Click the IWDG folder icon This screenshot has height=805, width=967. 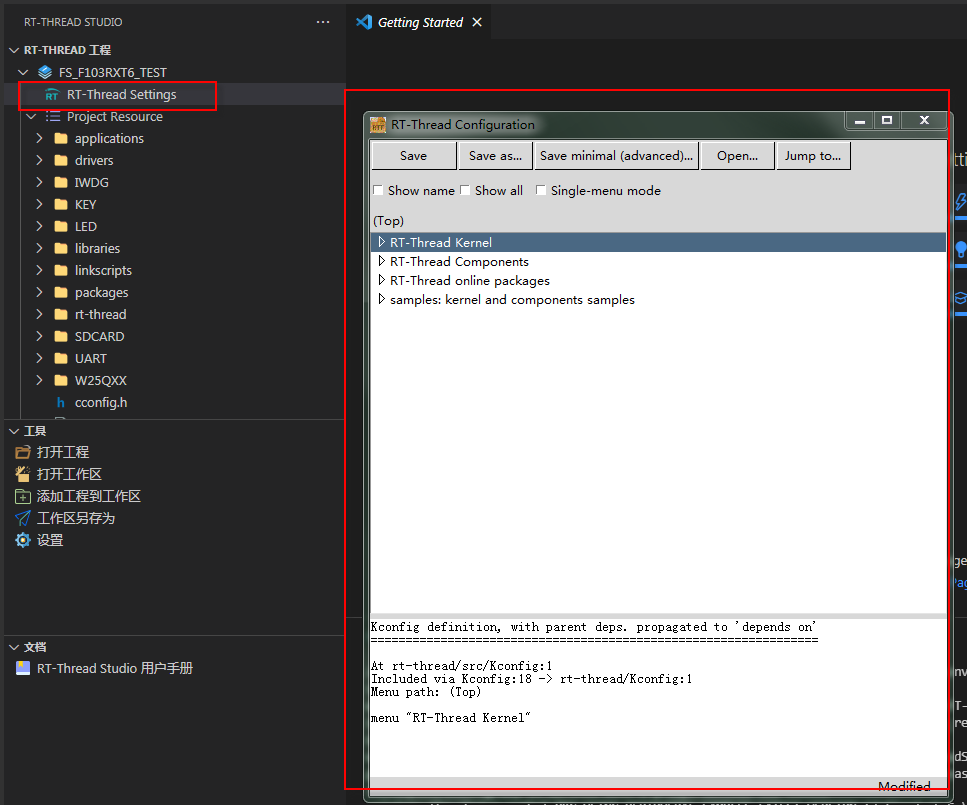click(61, 183)
